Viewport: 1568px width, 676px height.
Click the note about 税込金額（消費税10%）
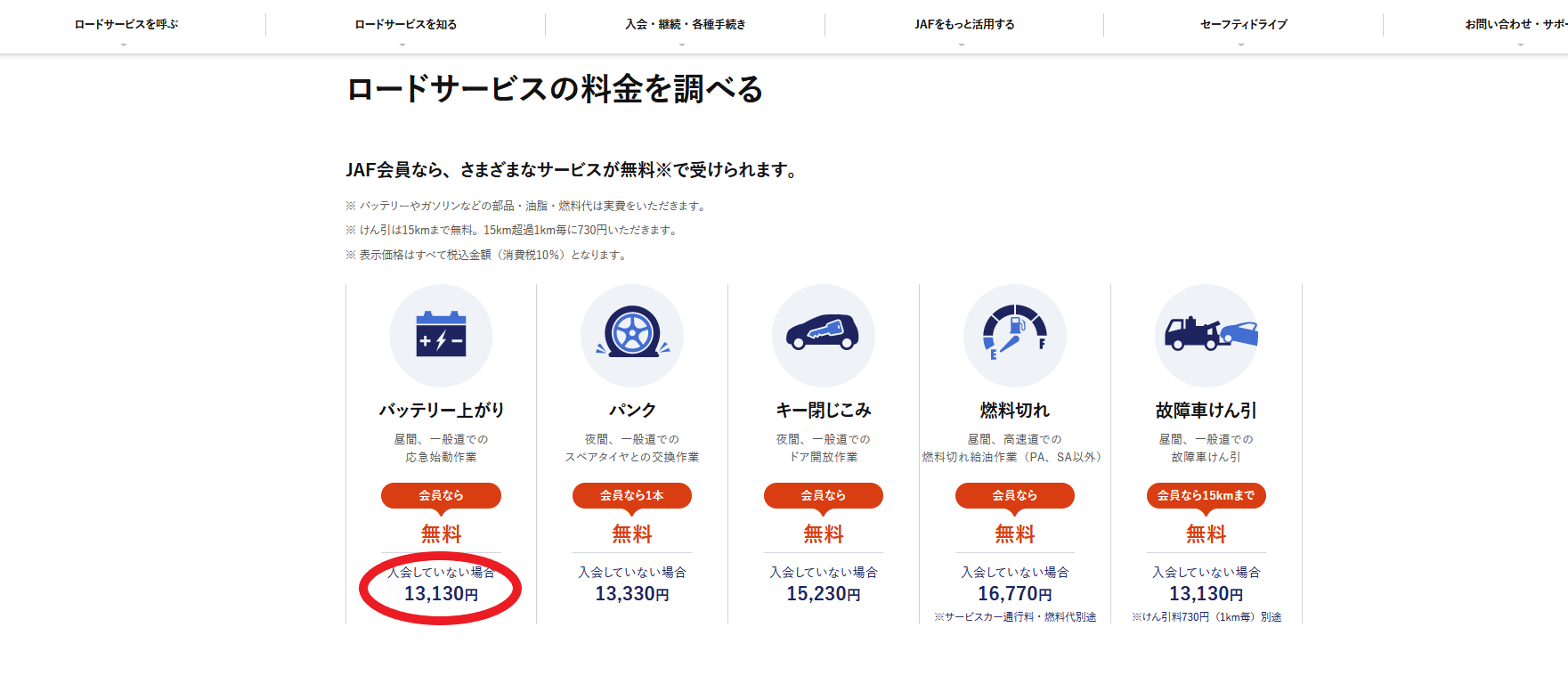point(488,255)
